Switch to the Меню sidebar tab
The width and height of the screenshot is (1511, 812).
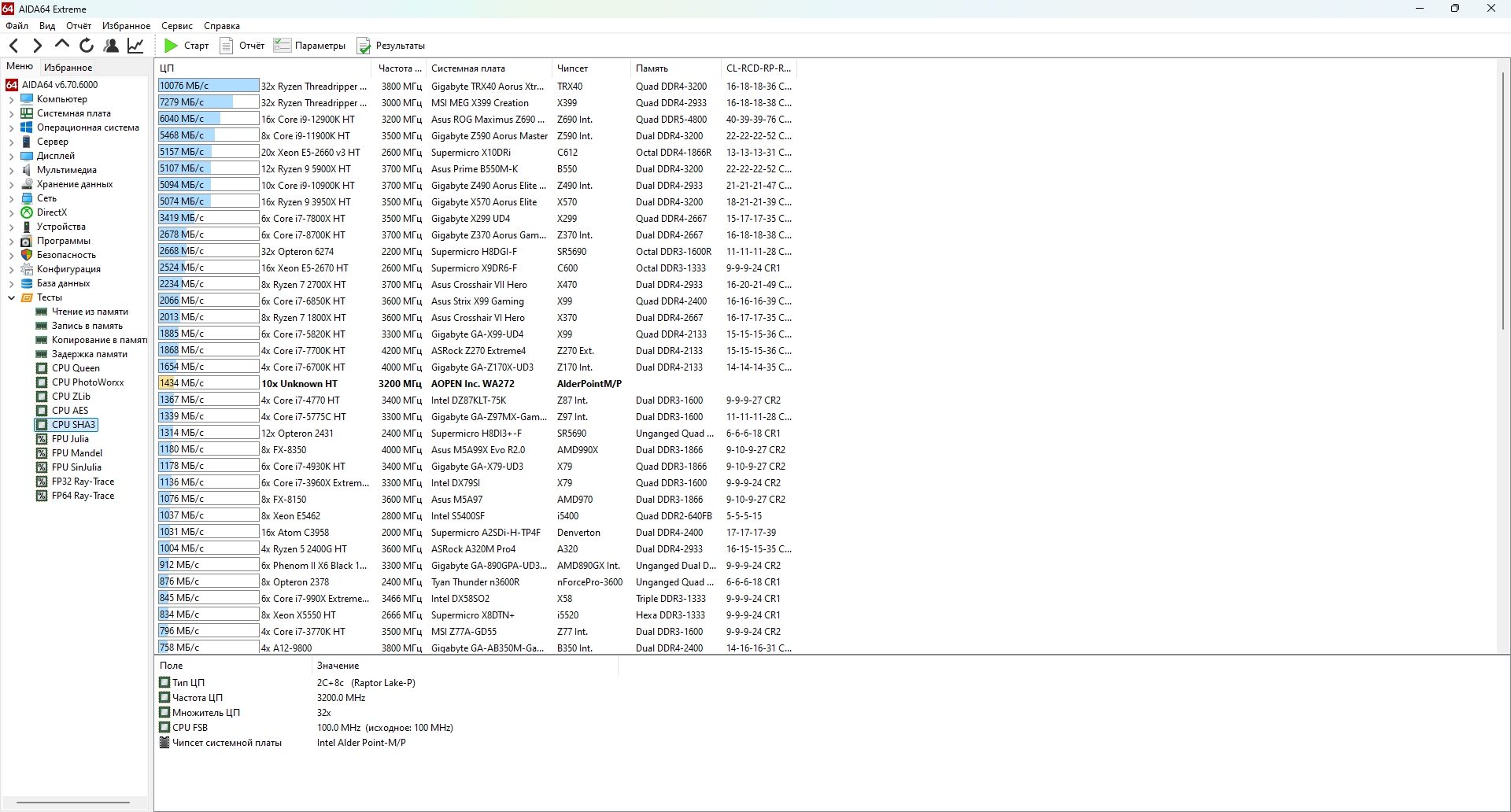coord(20,67)
